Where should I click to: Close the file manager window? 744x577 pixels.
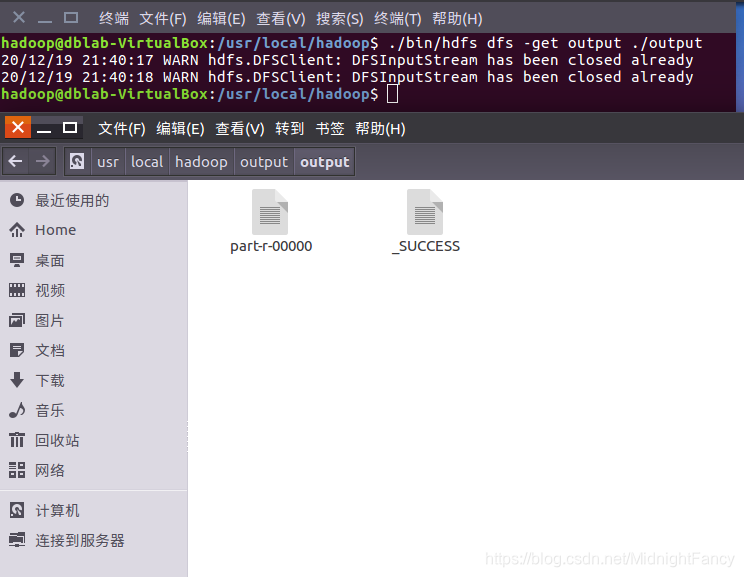[18, 127]
